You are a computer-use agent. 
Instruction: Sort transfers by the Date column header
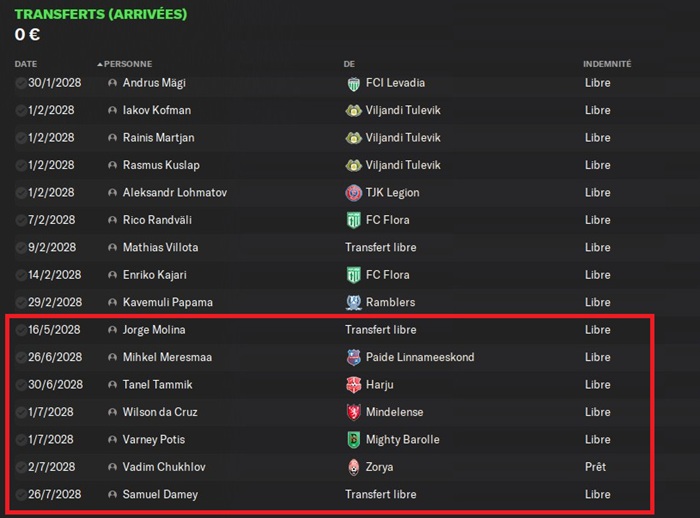[x=26, y=64]
